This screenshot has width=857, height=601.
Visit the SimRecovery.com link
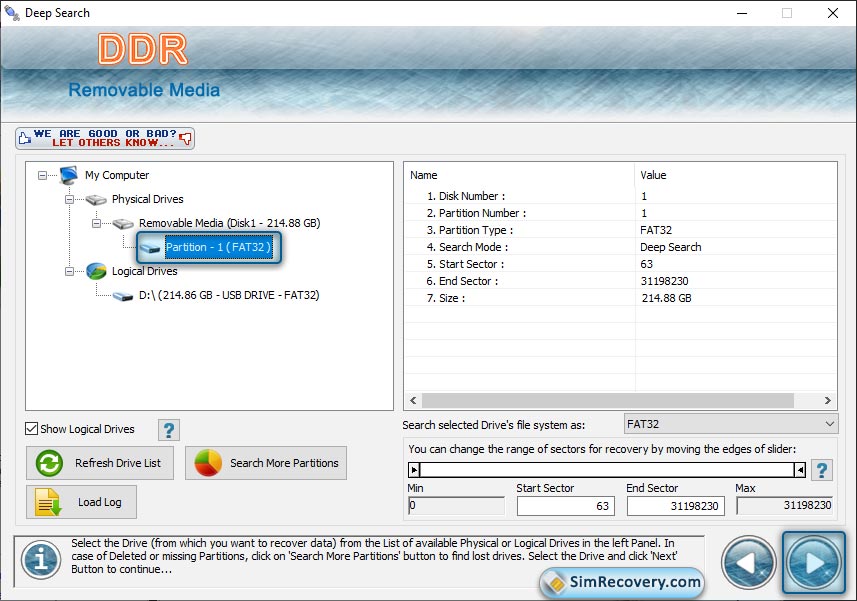click(x=623, y=582)
